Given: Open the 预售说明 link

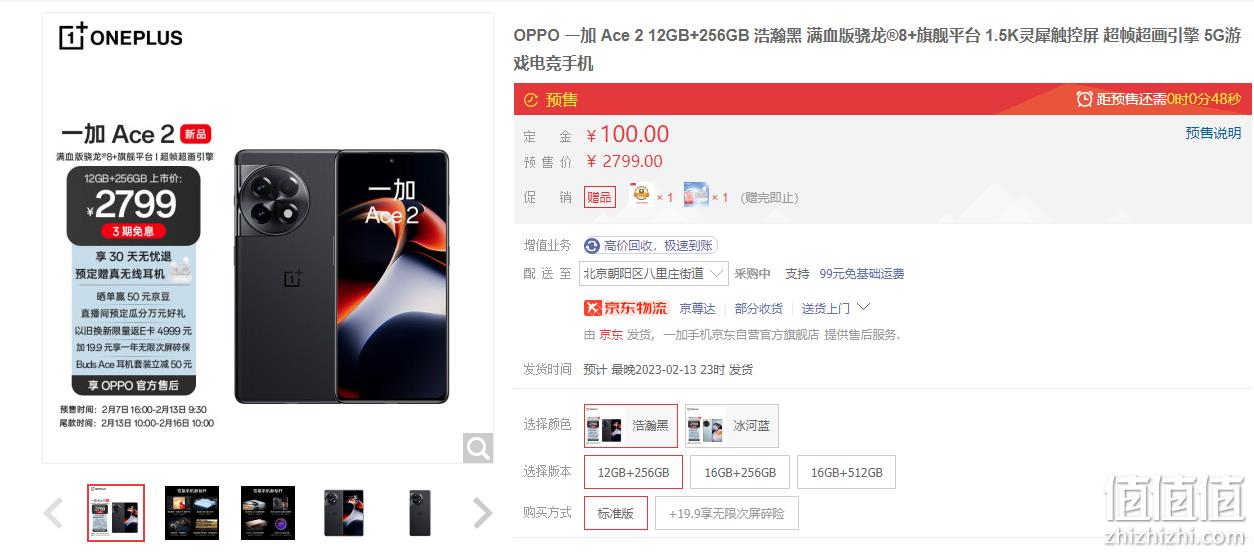Looking at the screenshot, I should click(x=1213, y=133).
